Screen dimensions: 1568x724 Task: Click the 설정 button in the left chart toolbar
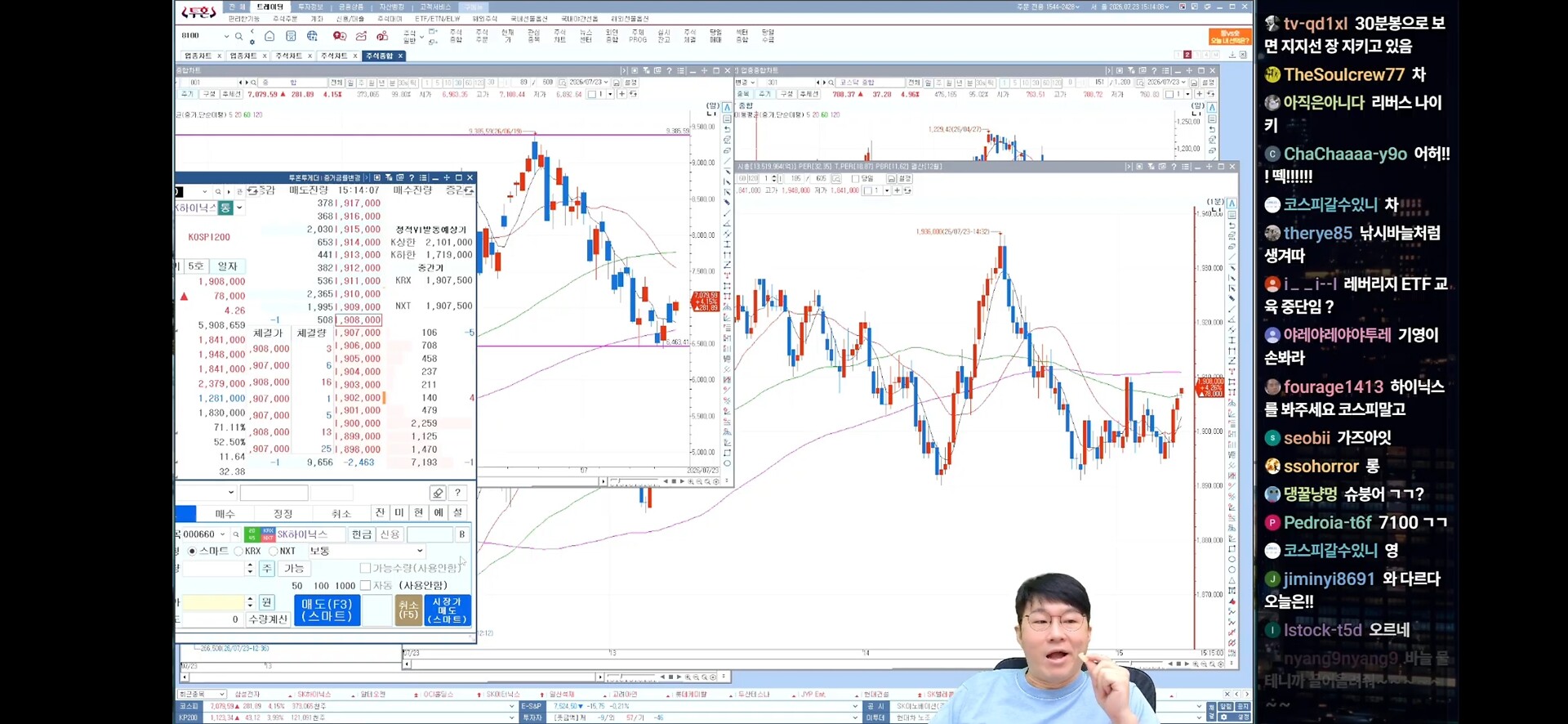click(630, 83)
